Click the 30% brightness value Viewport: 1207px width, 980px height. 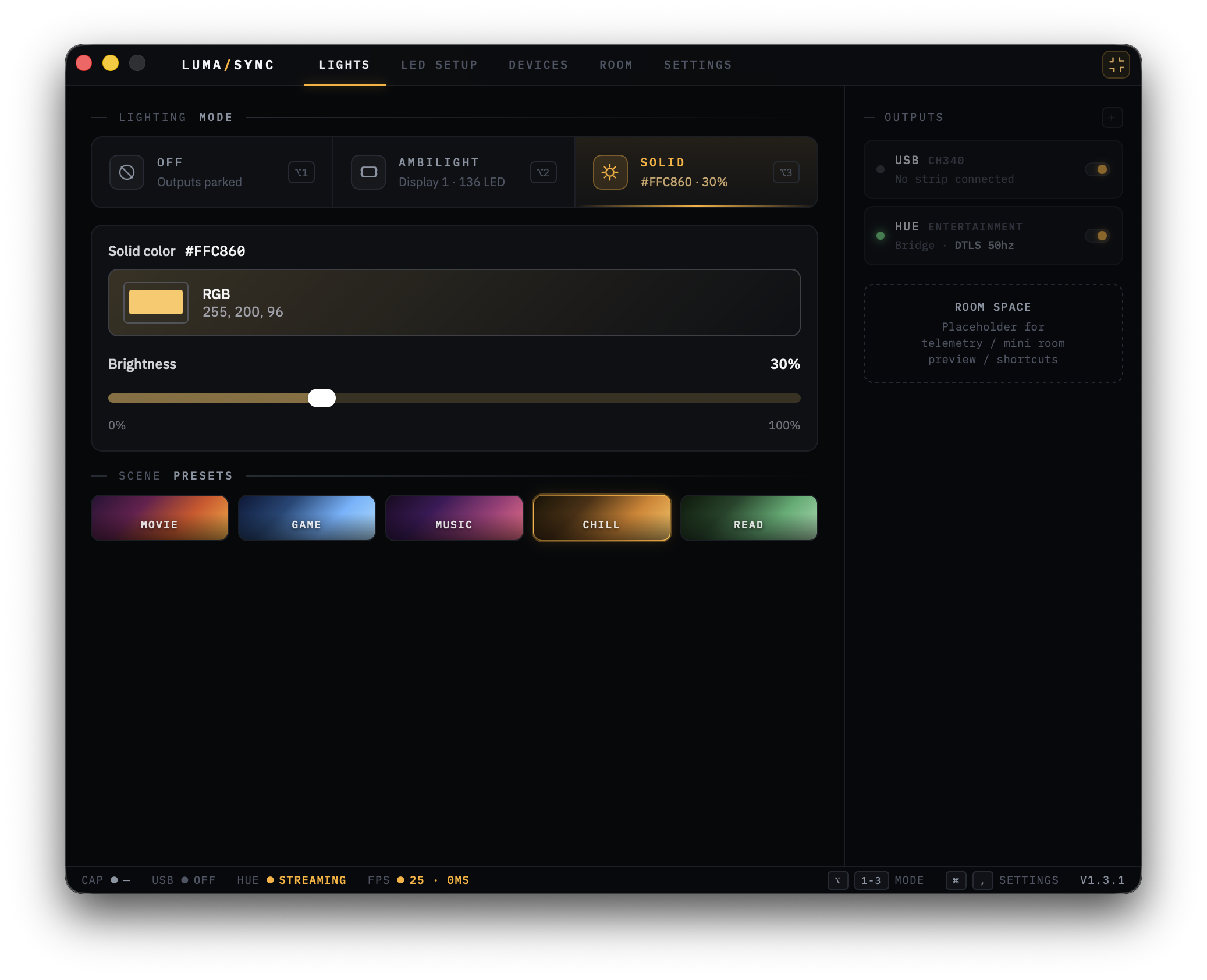click(785, 364)
